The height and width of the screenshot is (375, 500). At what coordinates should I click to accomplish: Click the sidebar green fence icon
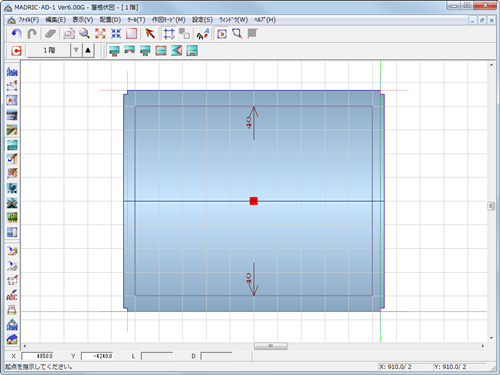12,218
